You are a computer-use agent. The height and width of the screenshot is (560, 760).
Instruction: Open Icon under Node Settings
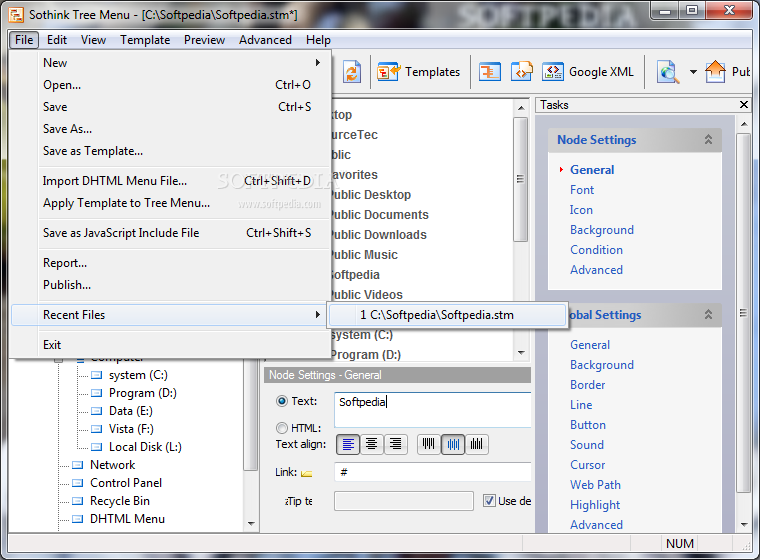click(x=581, y=210)
